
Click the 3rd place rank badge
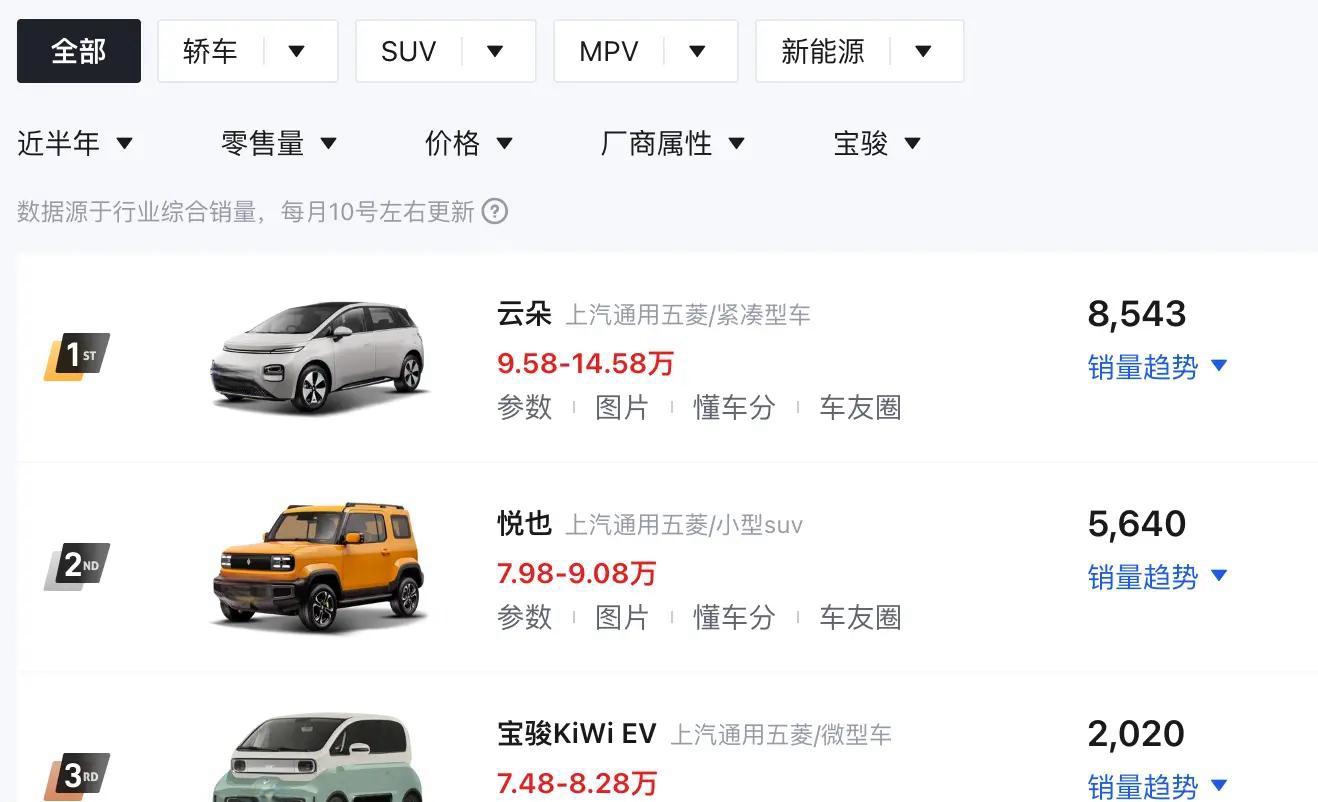(x=77, y=776)
